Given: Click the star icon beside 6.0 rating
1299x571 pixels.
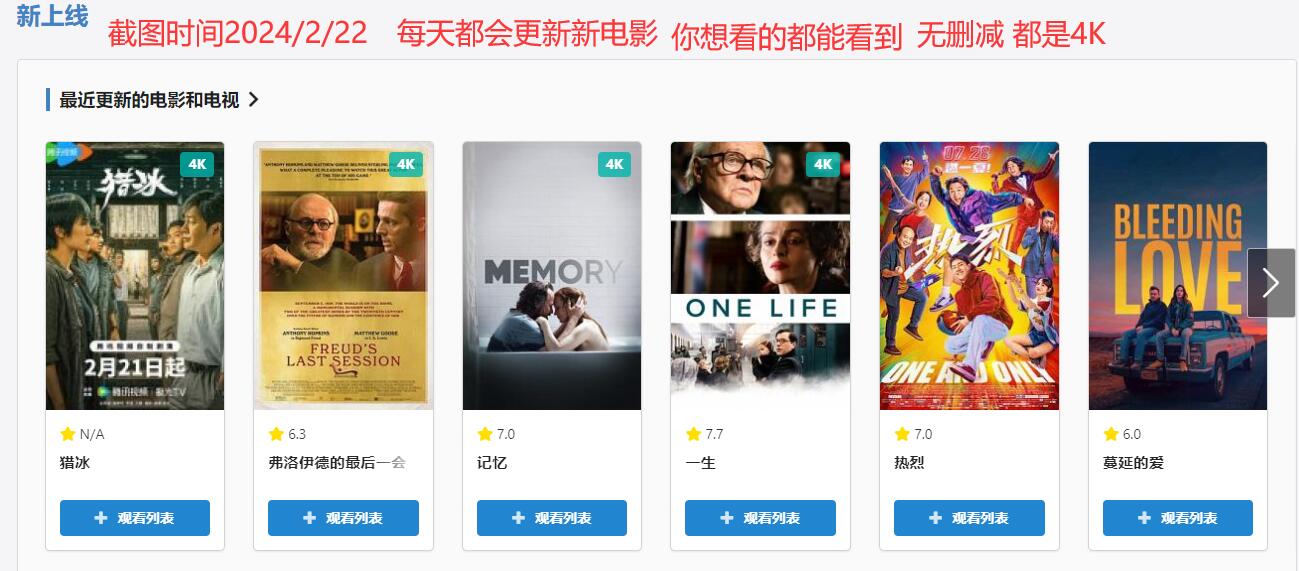Looking at the screenshot, I should tap(1111, 434).
